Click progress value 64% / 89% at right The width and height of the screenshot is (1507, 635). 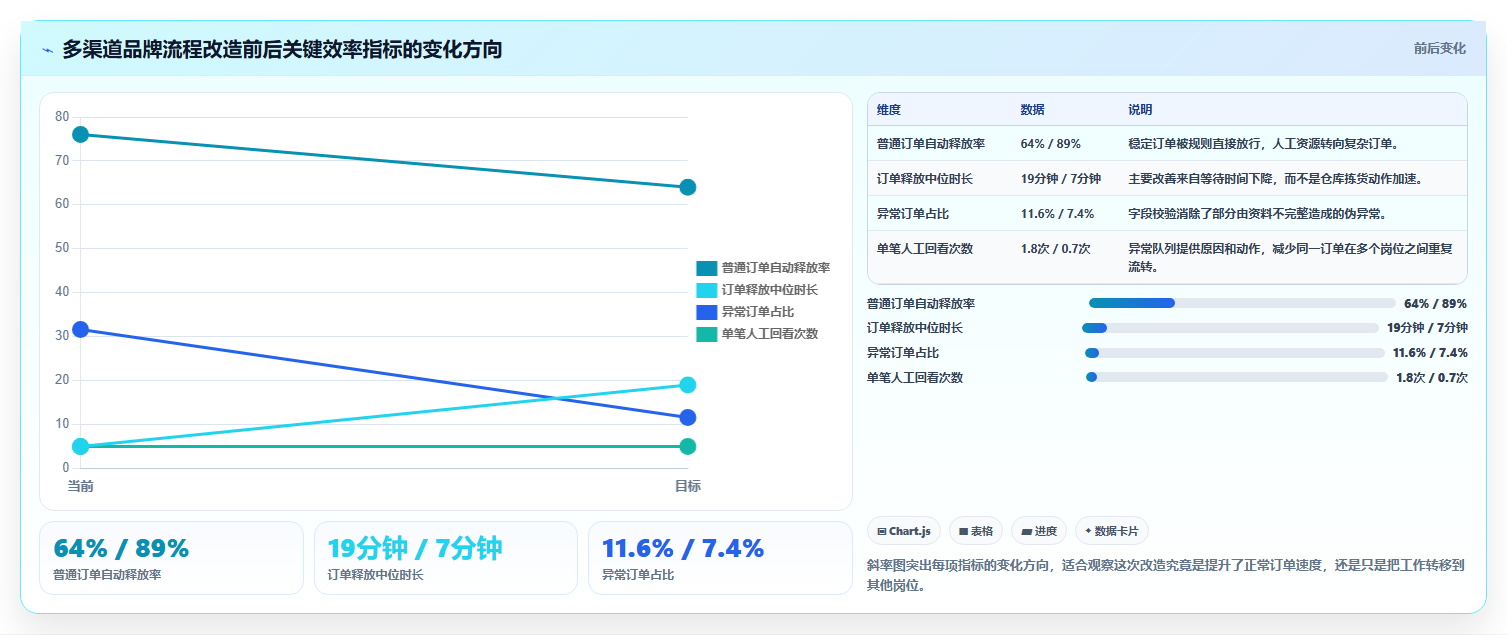click(x=1435, y=304)
